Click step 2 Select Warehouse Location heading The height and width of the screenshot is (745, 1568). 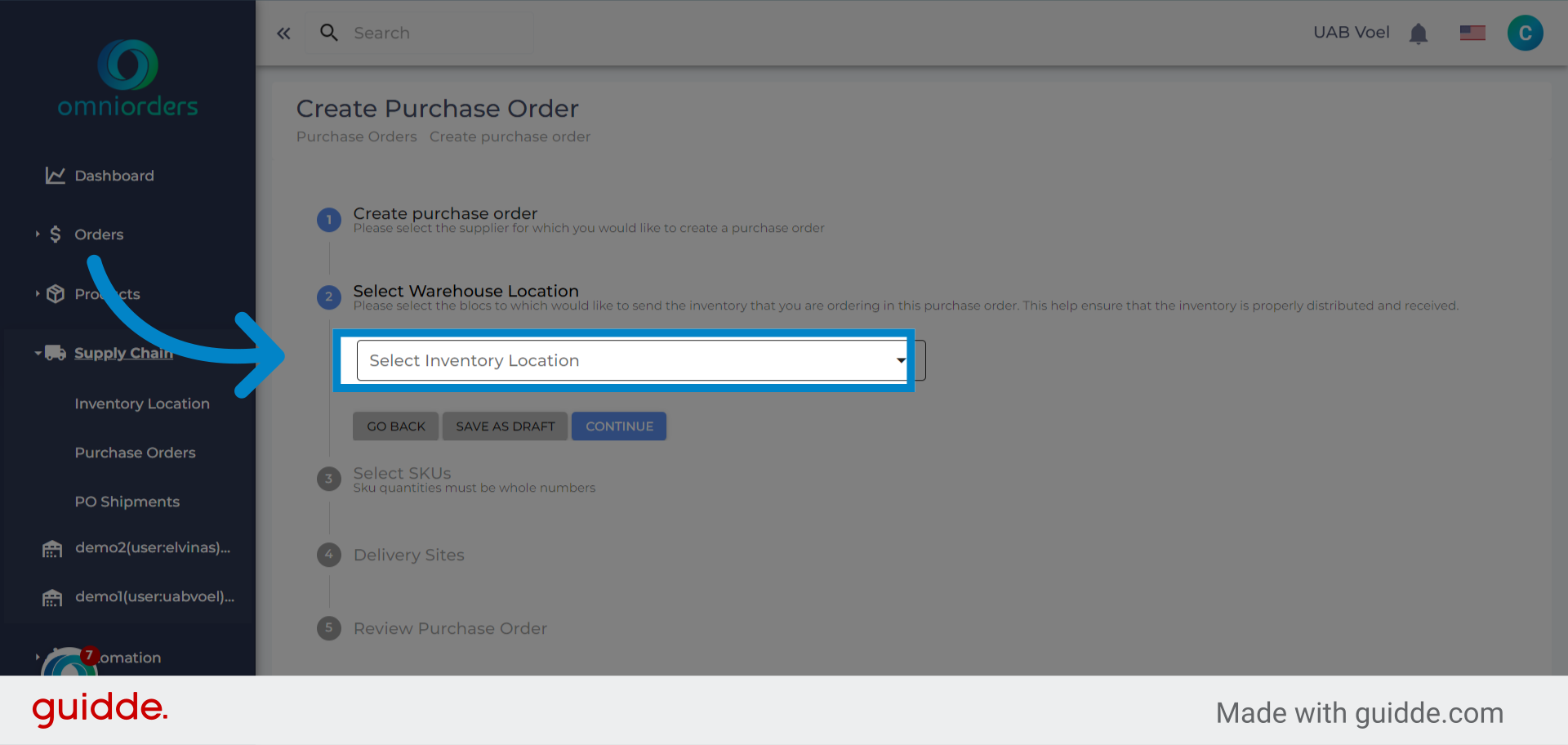[x=465, y=291]
